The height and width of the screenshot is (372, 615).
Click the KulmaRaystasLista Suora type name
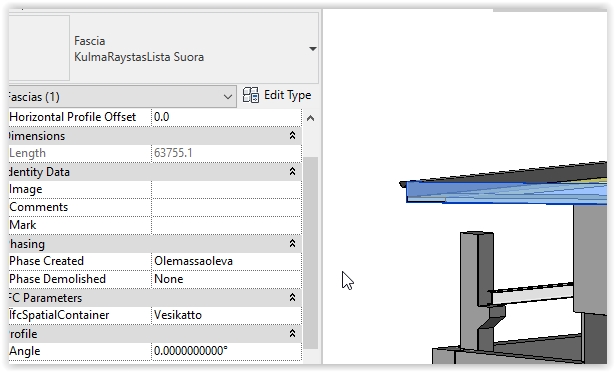139,57
